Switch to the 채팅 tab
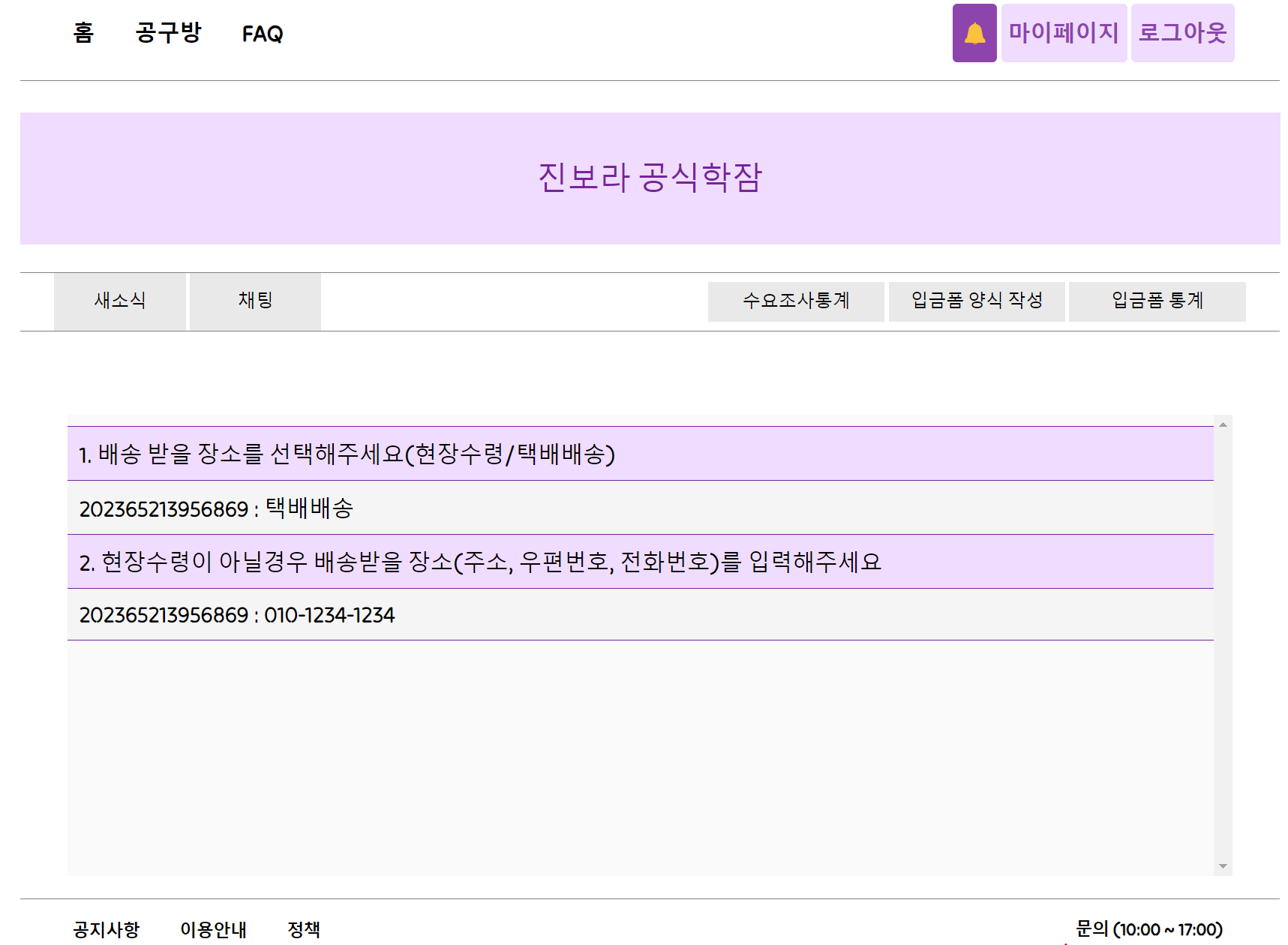The width and height of the screenshot is (1288, 945). 254,301
